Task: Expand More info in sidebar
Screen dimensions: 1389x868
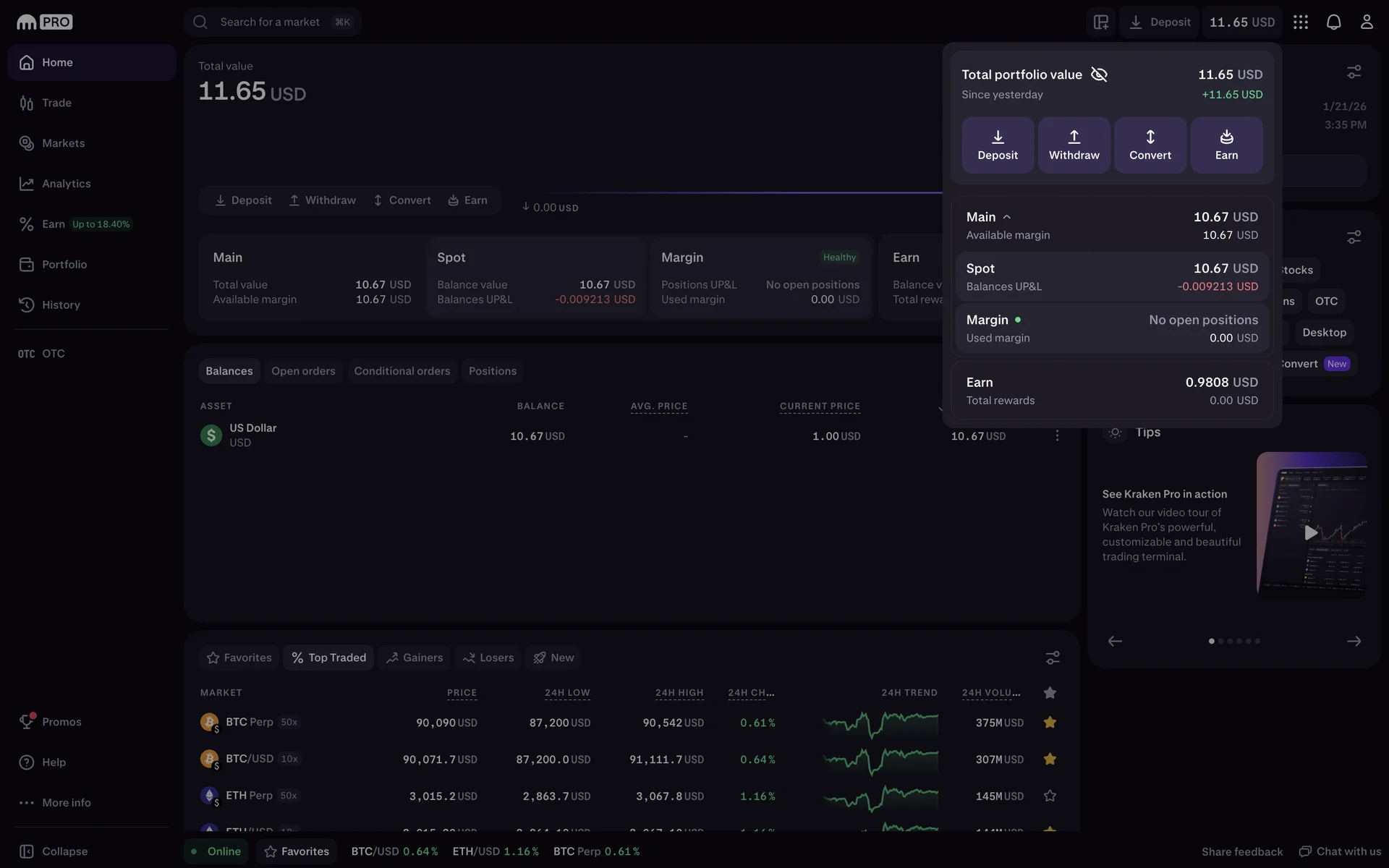Action: pyautogui.click(x=66, y=802)
